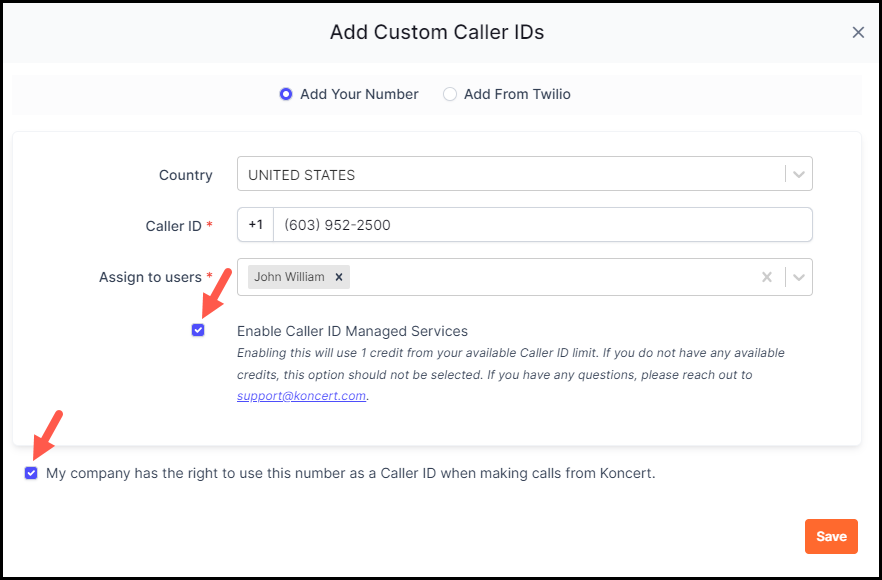Clear all assigned users with the X
Image resolution: width=882 pixels, height=580 pixels.
click(767, 277)
